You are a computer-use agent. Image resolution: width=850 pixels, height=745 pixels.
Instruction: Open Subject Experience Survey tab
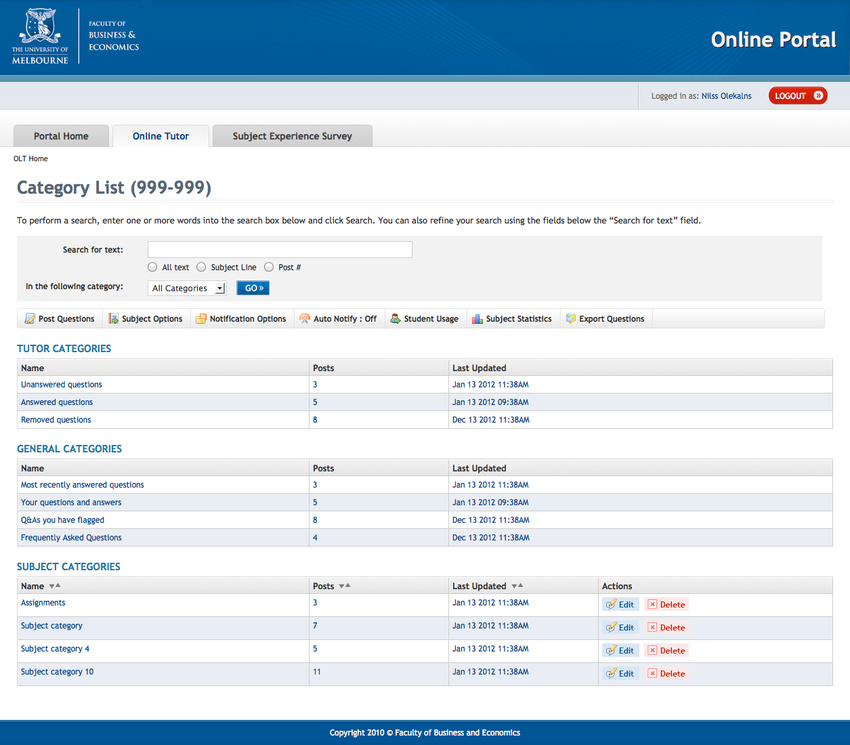tap(293, 136)
